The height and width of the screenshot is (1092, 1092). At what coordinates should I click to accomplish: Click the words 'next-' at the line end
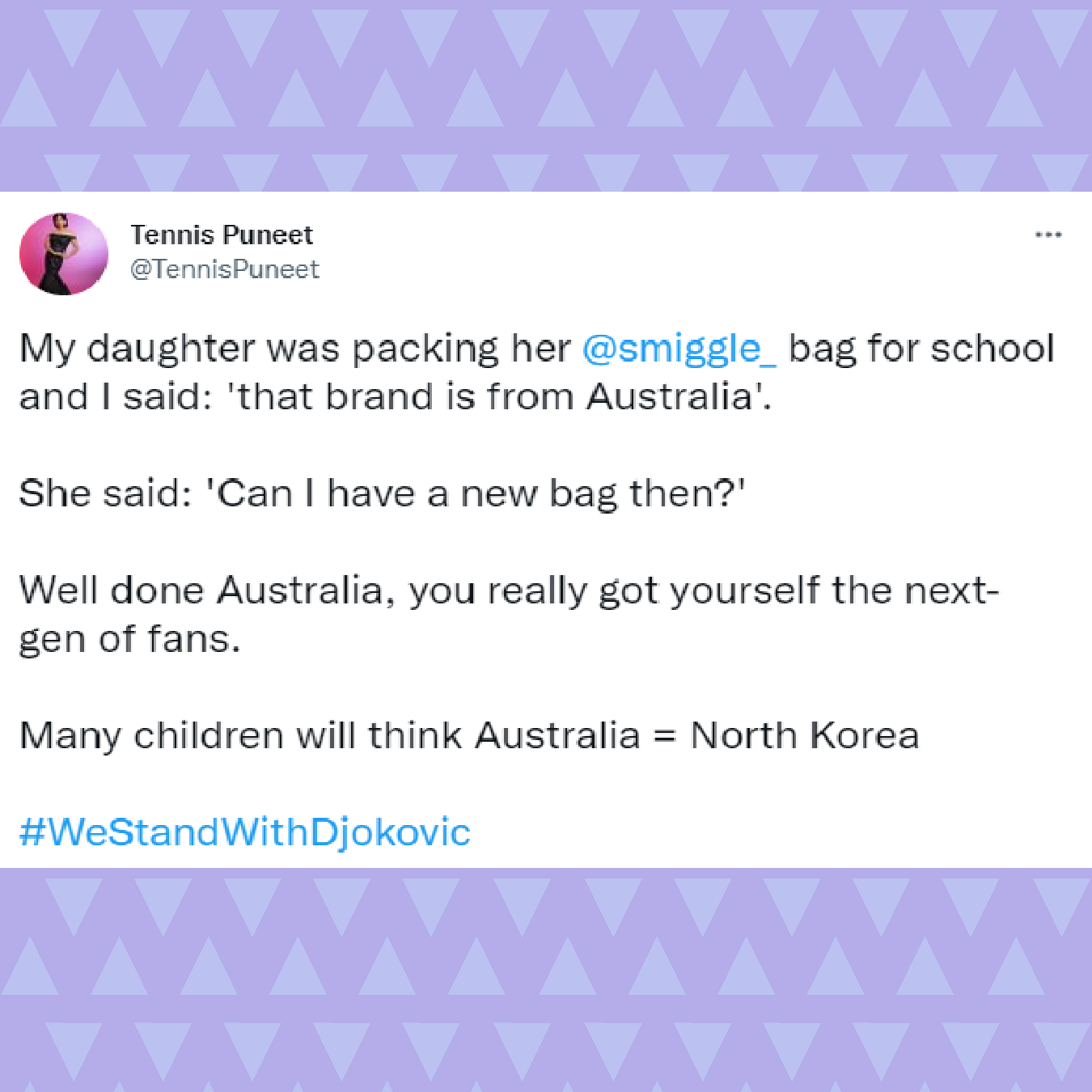pos(951,590)
